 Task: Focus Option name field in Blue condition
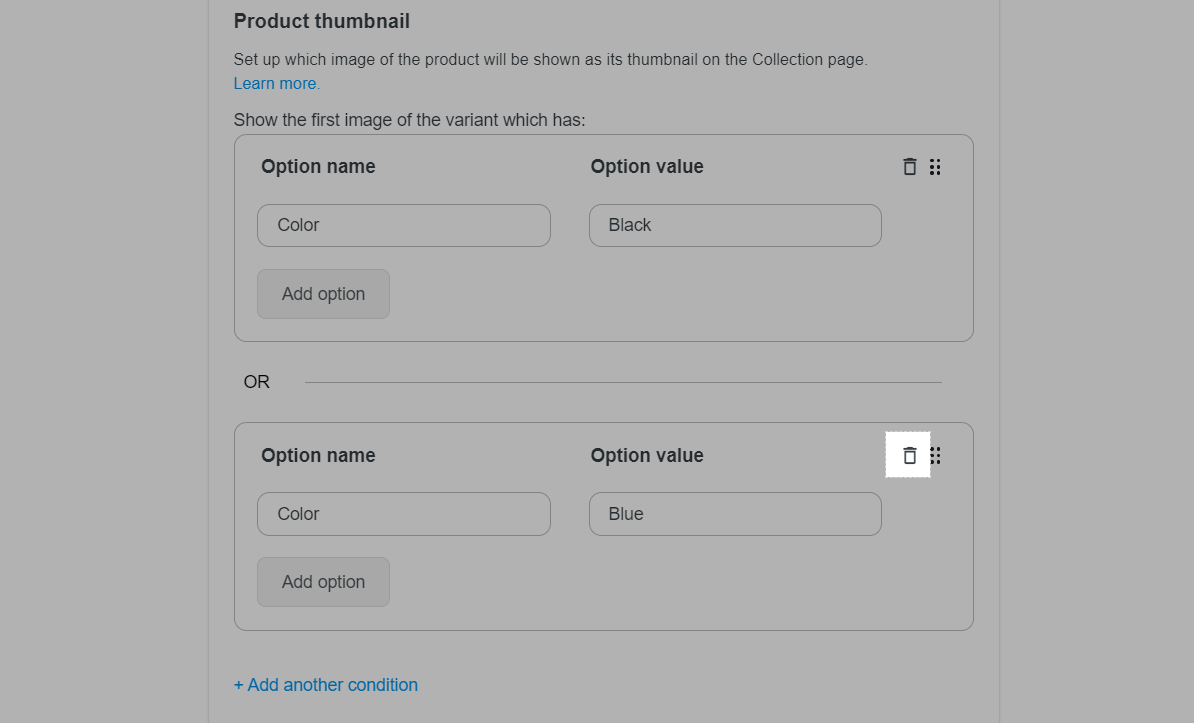pyautogui.click(x=404, y=514)
